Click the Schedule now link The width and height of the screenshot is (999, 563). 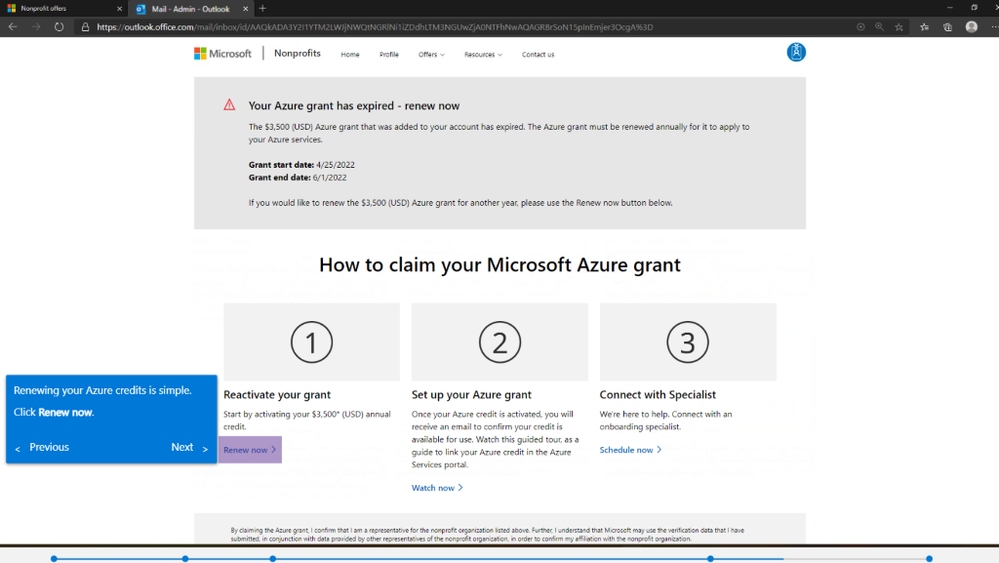coord(631,450)
